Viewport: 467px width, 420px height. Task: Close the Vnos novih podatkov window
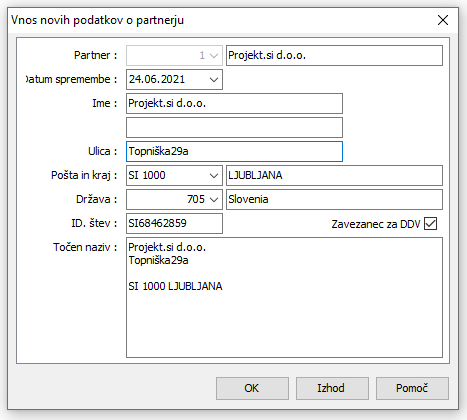[443, 20]
